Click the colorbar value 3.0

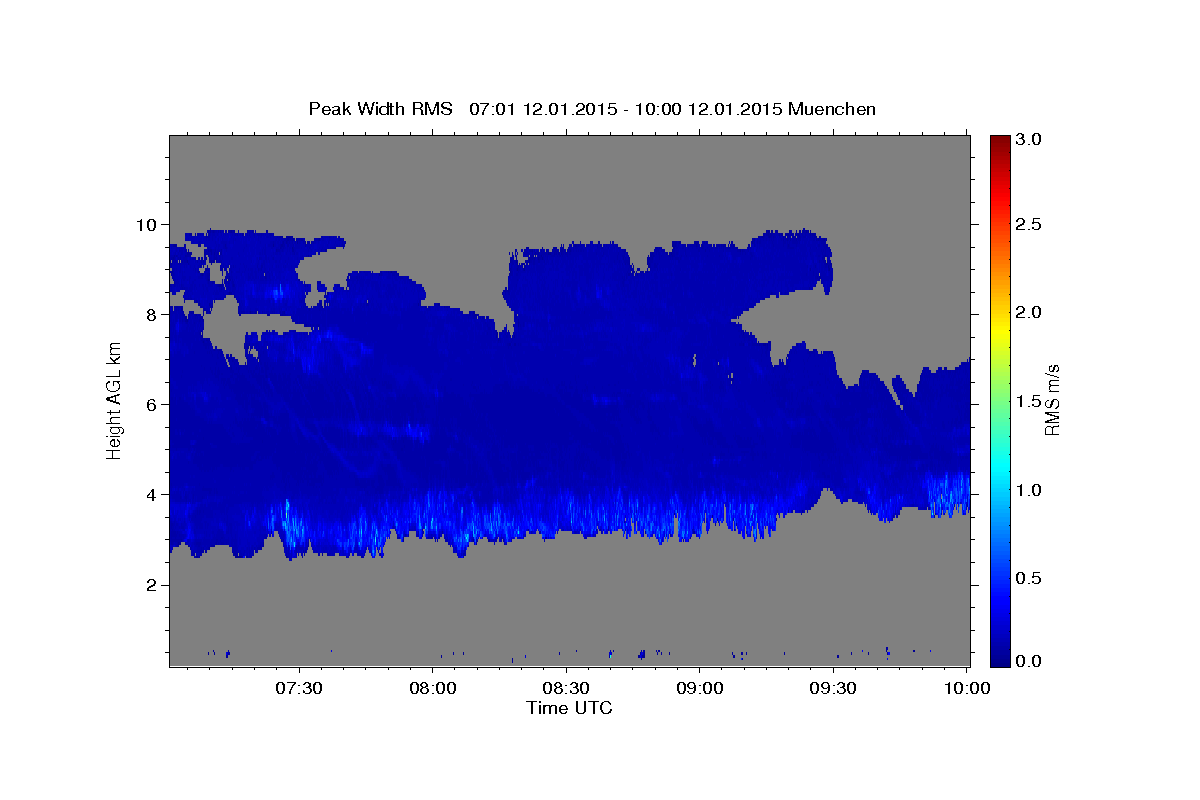coord(1030,140)
